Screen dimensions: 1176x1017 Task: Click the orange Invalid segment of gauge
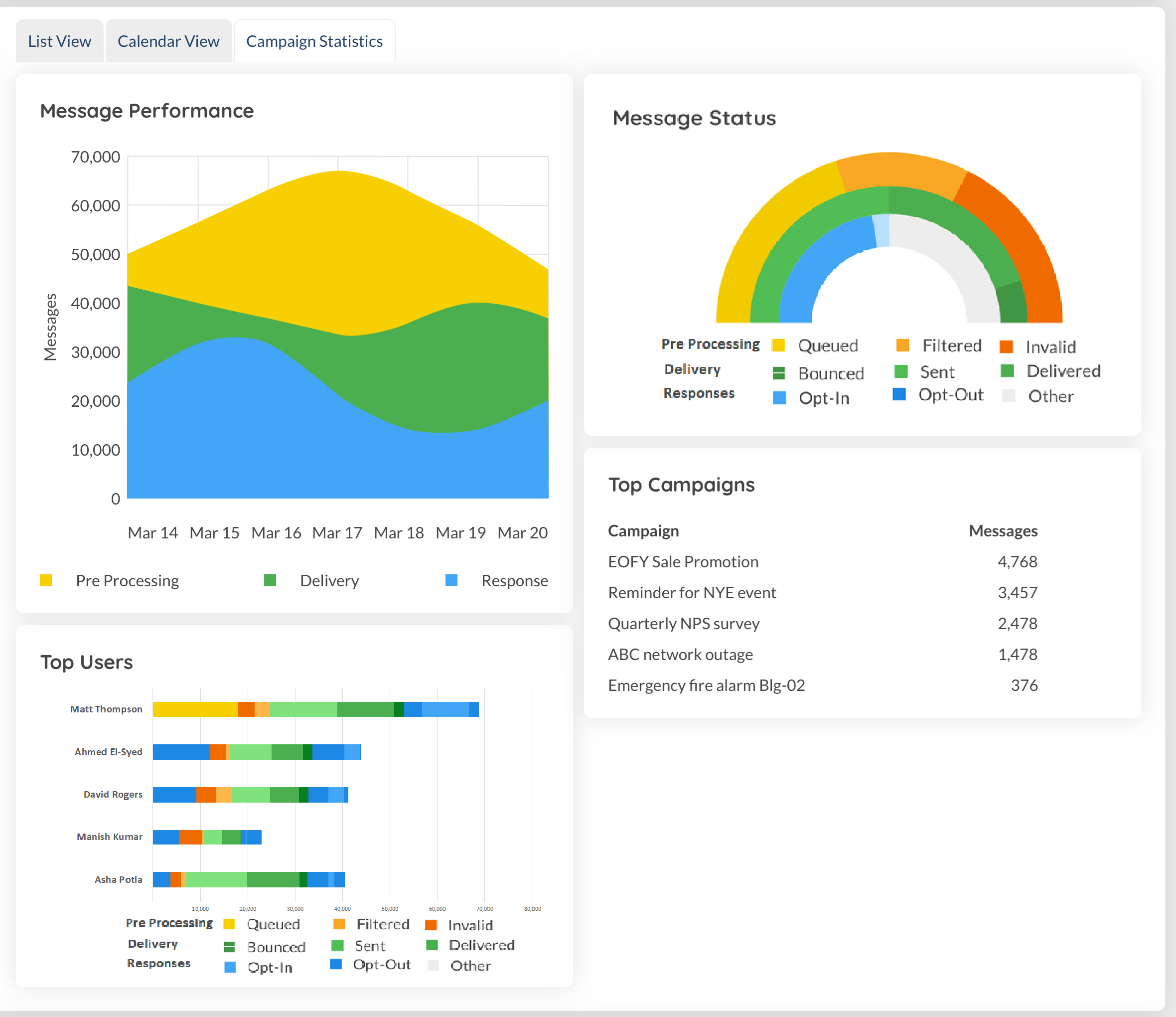tap(1016, 238)
